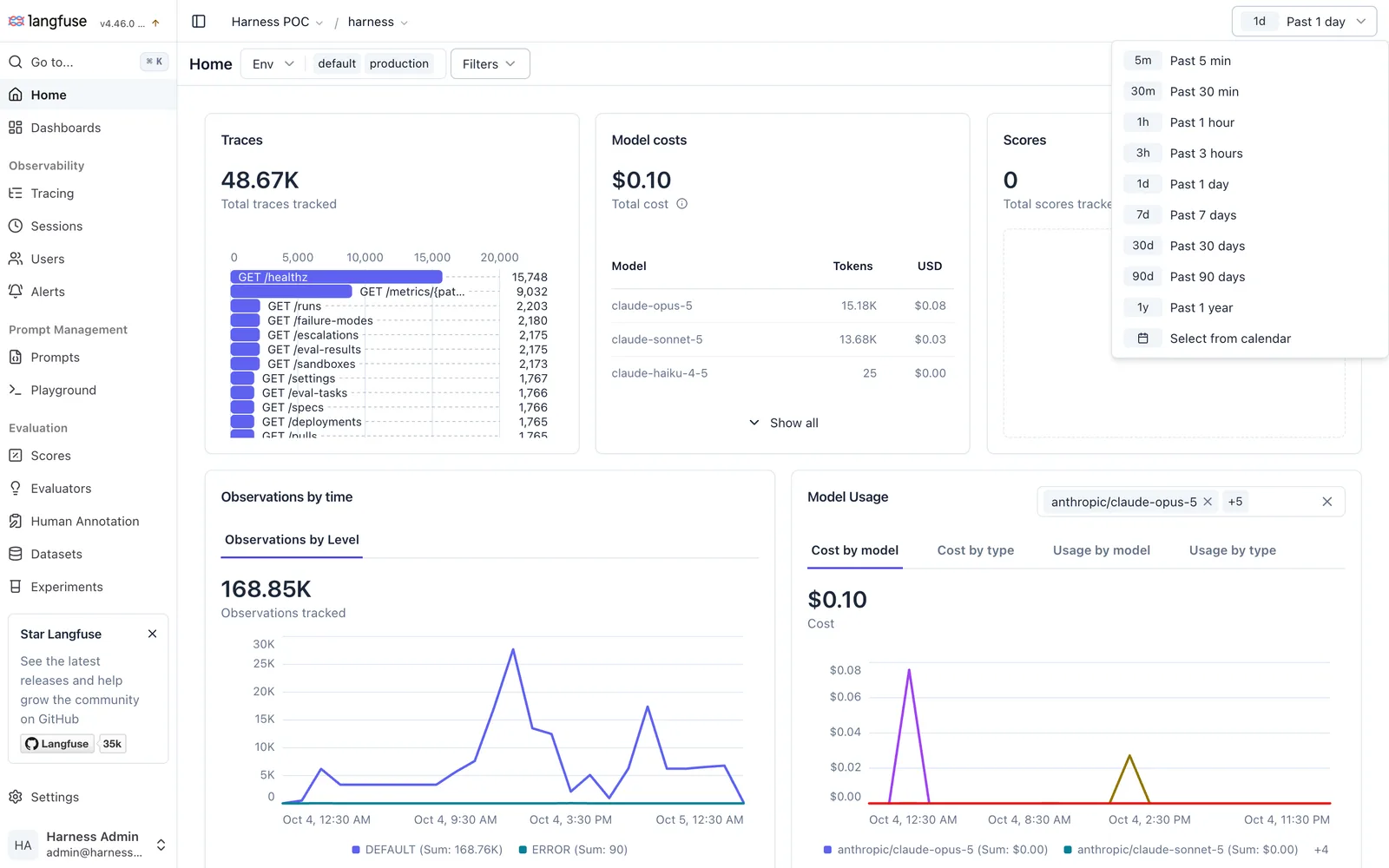Image resolution: width=1389 pixels, height=868 pixels.
Task: Open Alerts in sidebar
Action: (x=88, y=292)
